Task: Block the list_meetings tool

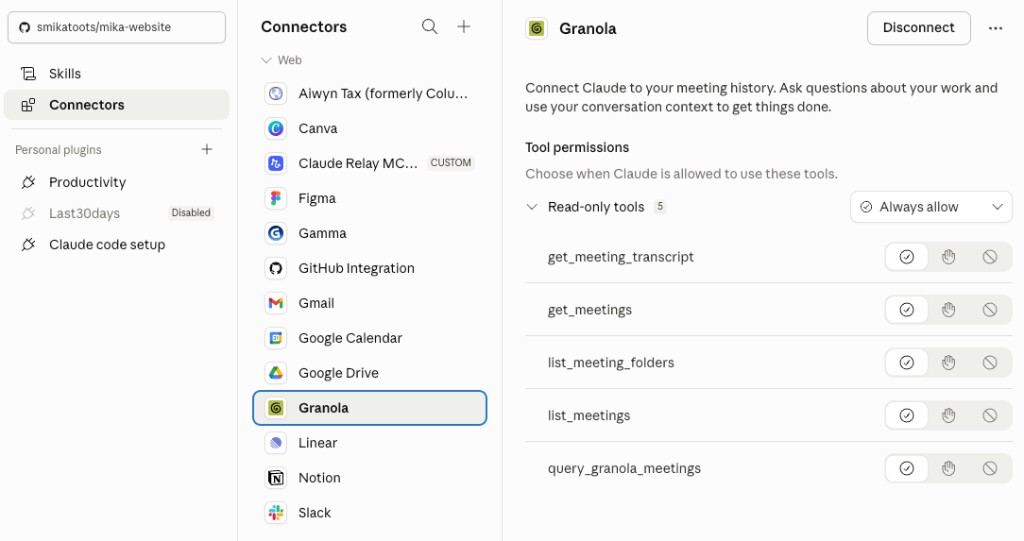Action: [990, 415]
